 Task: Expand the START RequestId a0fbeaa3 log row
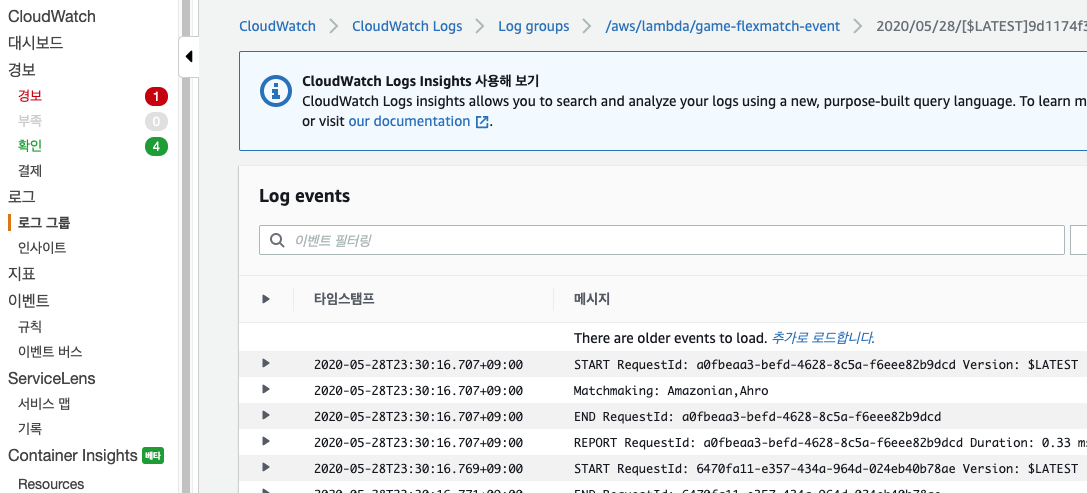[x=266, y=363]
